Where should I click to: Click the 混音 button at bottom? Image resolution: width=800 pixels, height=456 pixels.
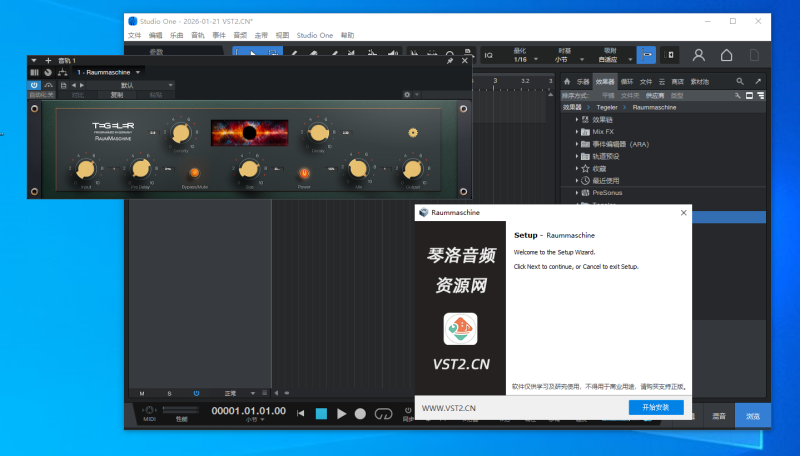click(719, 416)
